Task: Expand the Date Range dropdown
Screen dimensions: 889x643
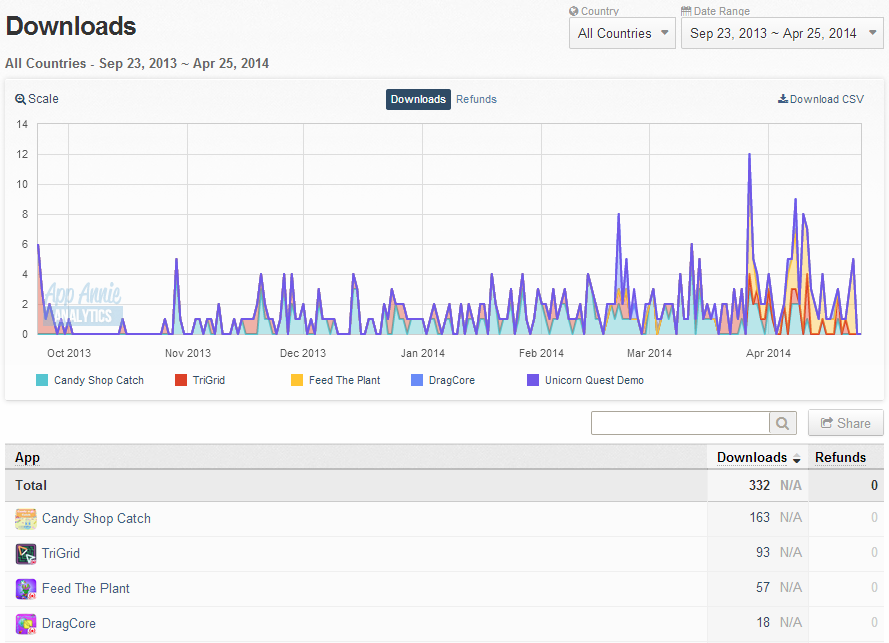Action: tap(782, 33)
